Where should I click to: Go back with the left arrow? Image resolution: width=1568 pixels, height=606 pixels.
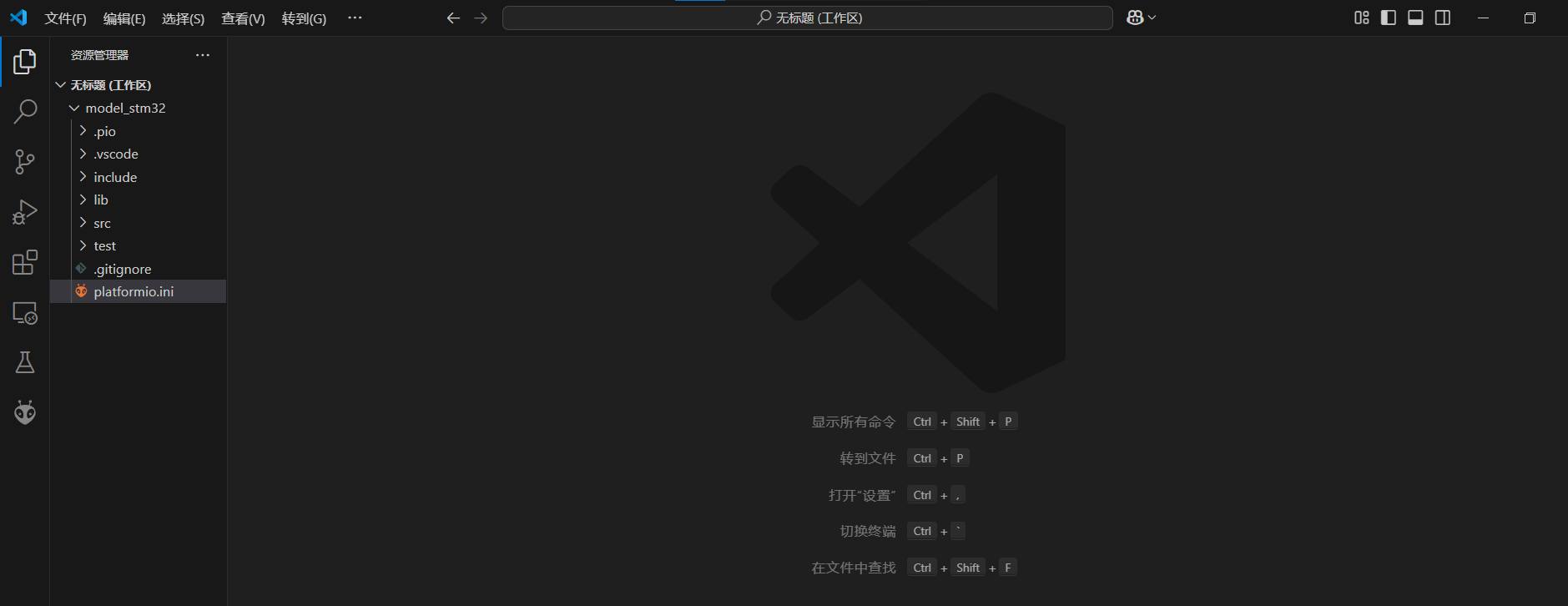pyautogui.click(x=453, y=18)
